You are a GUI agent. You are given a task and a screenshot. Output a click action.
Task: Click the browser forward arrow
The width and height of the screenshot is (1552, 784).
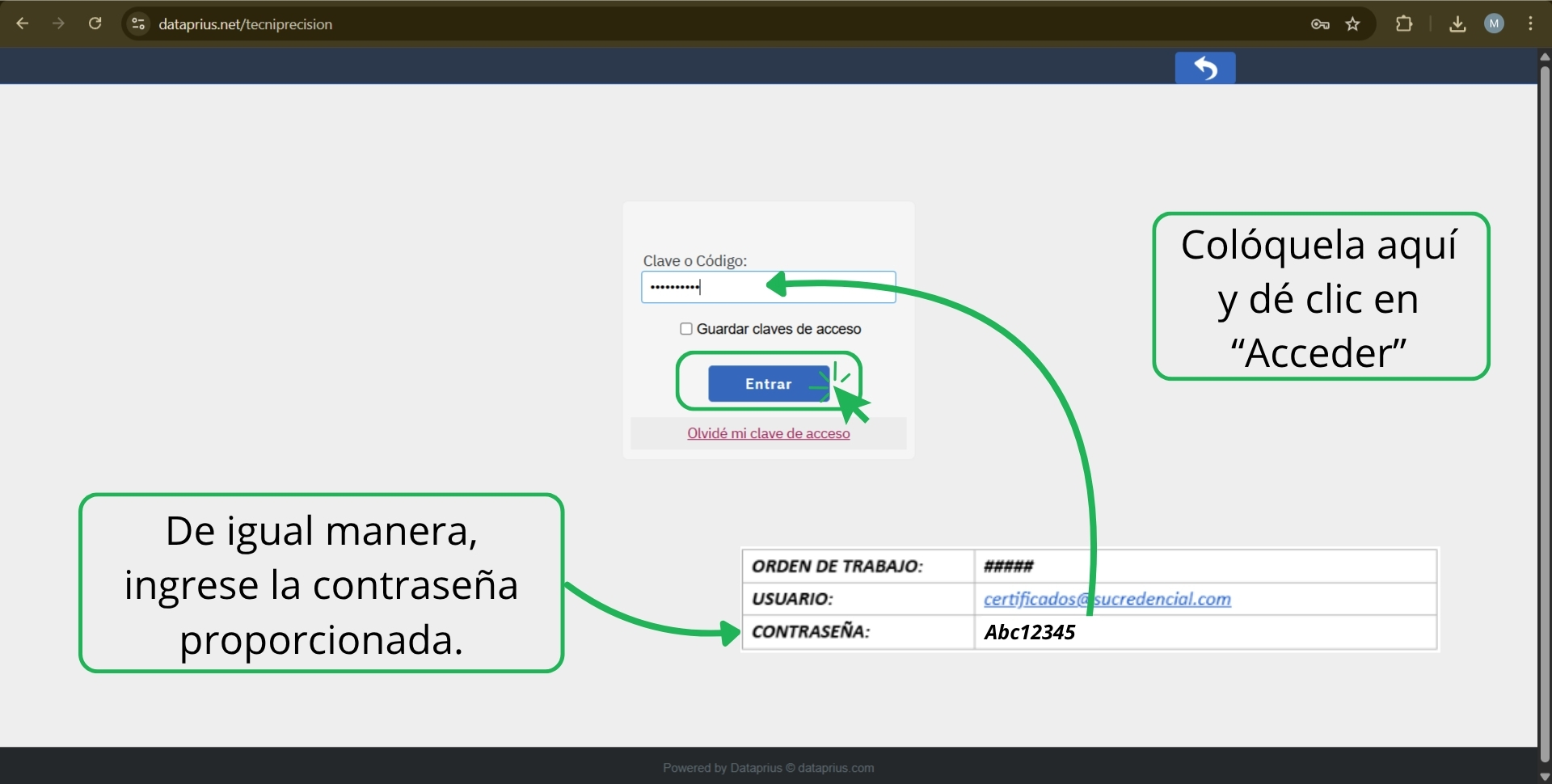coord(58,23)
